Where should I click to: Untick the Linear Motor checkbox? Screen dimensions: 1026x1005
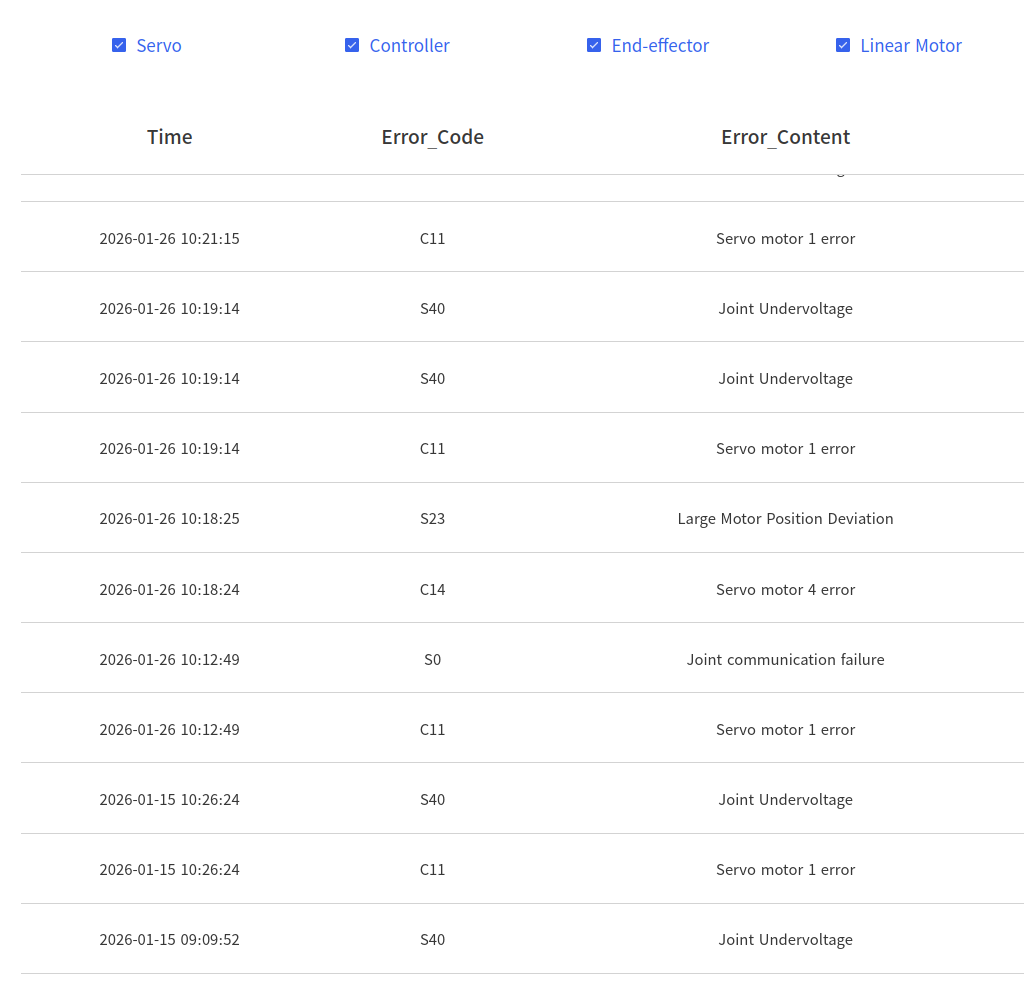tap(843, 46)
